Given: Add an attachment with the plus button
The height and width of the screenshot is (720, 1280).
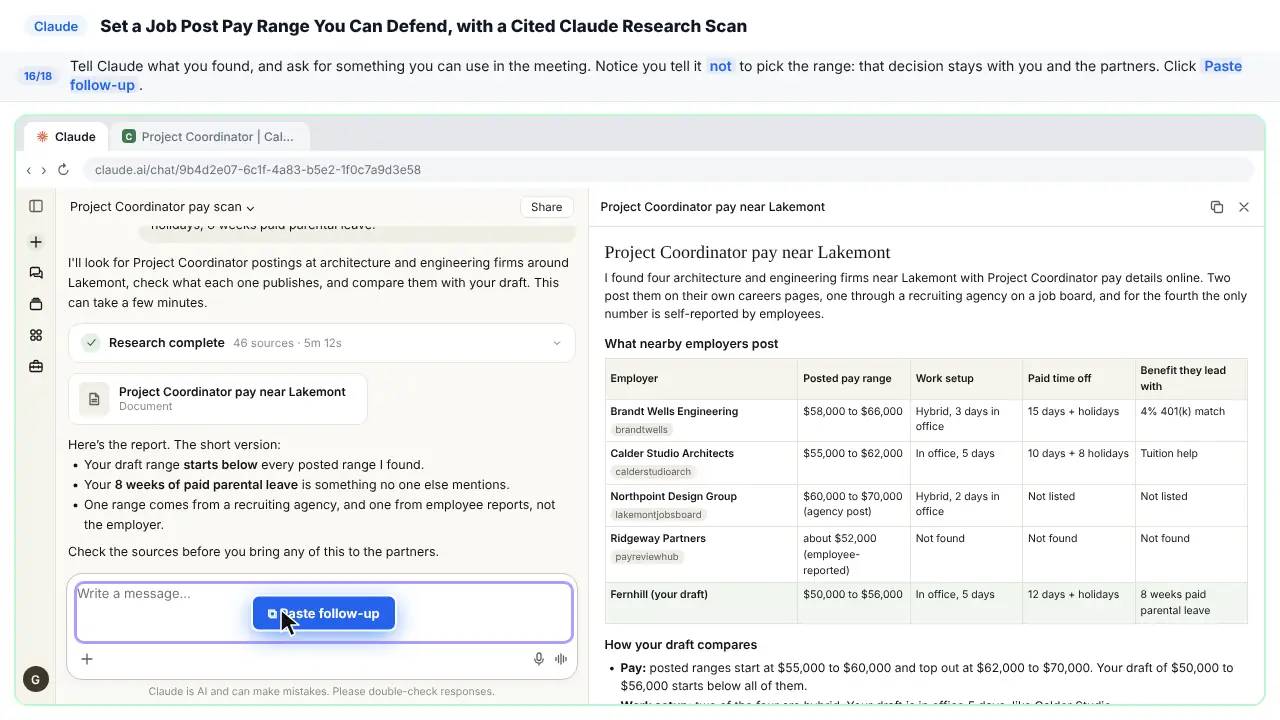Looking at the screenshot, I should pos(87,659).
